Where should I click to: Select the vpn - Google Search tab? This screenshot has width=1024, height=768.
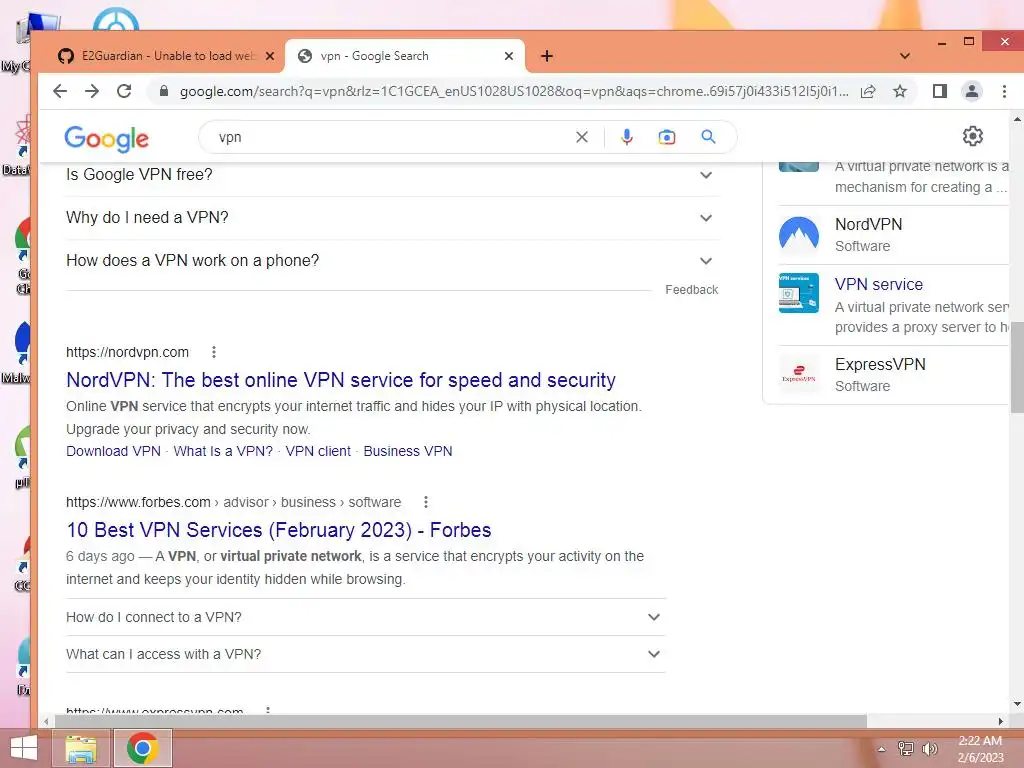click(405, 56)
